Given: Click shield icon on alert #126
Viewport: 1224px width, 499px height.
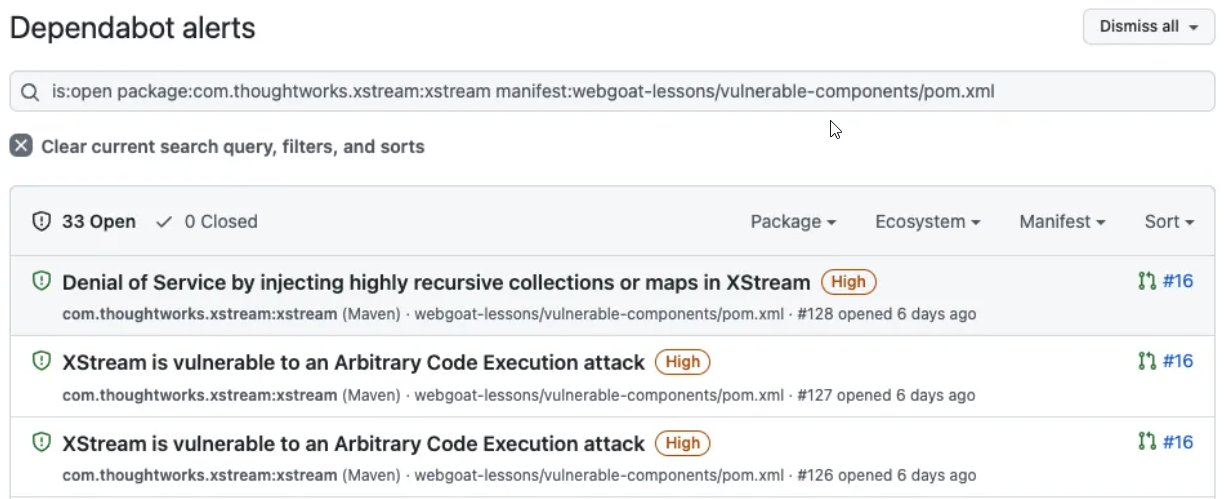Looking at the screenshot, I should pyautogui.click(x=41, y=442).
